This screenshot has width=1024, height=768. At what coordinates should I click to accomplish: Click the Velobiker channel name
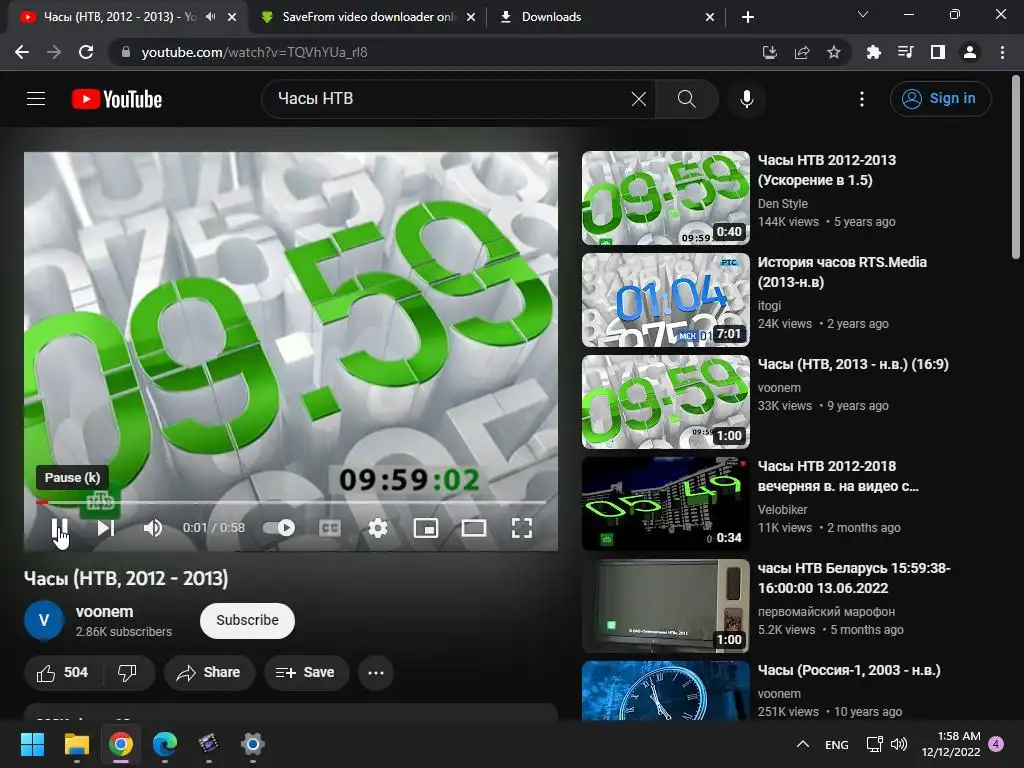click(782, 509)
